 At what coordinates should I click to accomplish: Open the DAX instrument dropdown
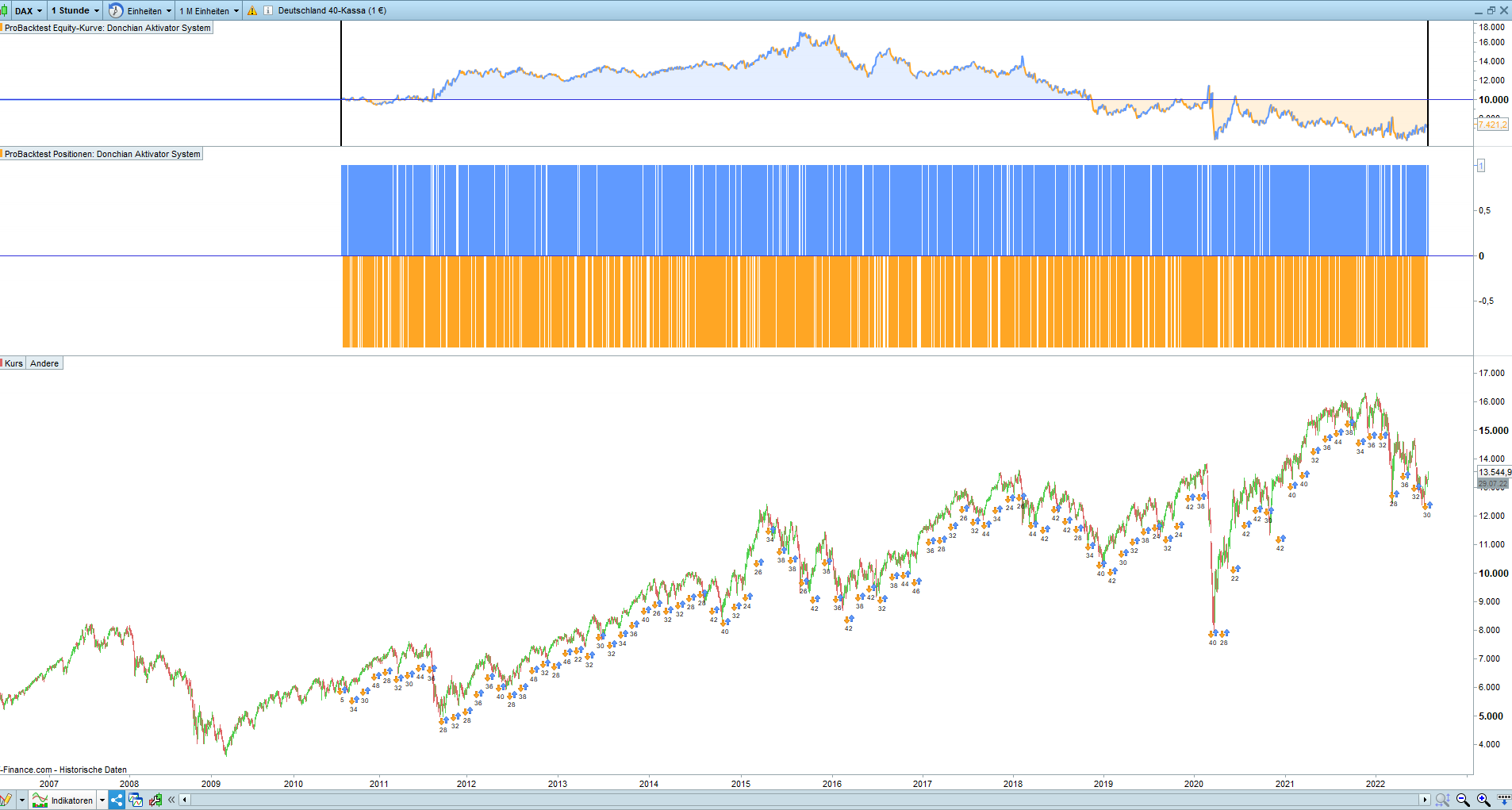tap(29, 10)
